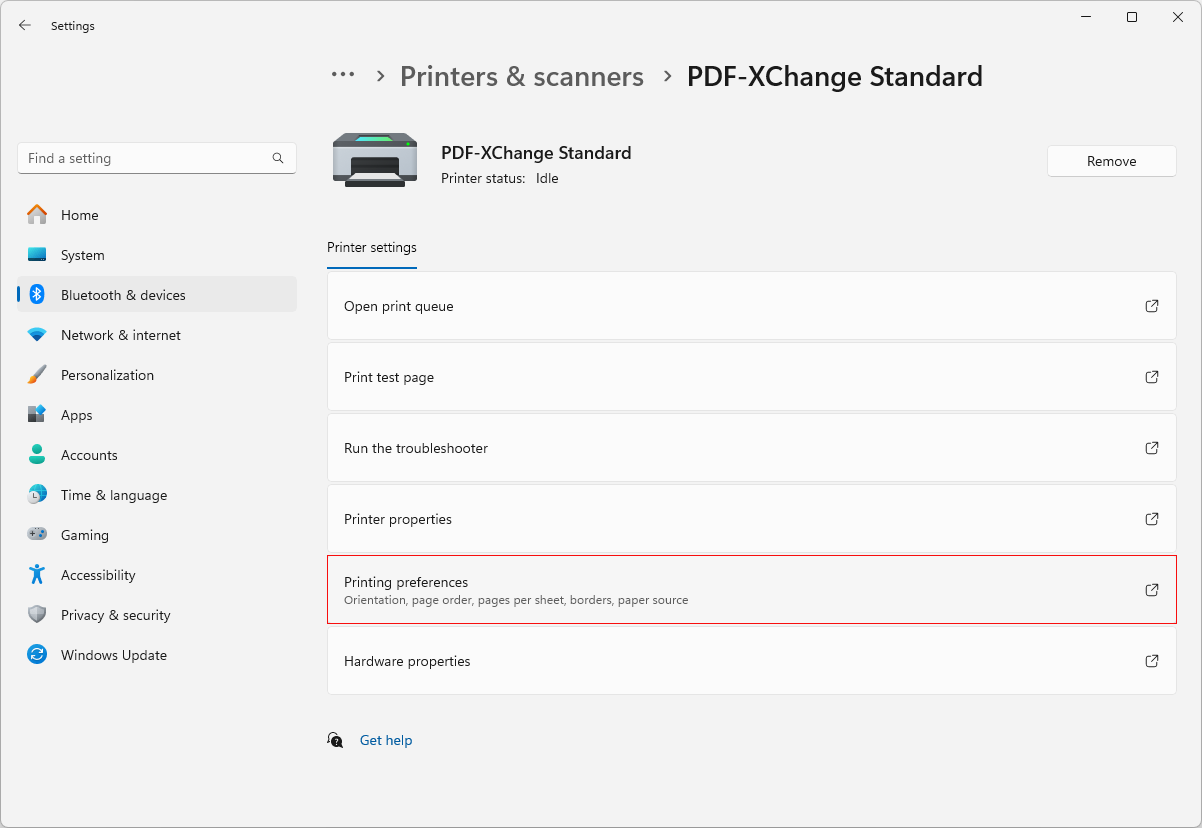Select Bluetooth & devices in sidebar
This screenshot has width=1202, height=828.
[157, 295]
